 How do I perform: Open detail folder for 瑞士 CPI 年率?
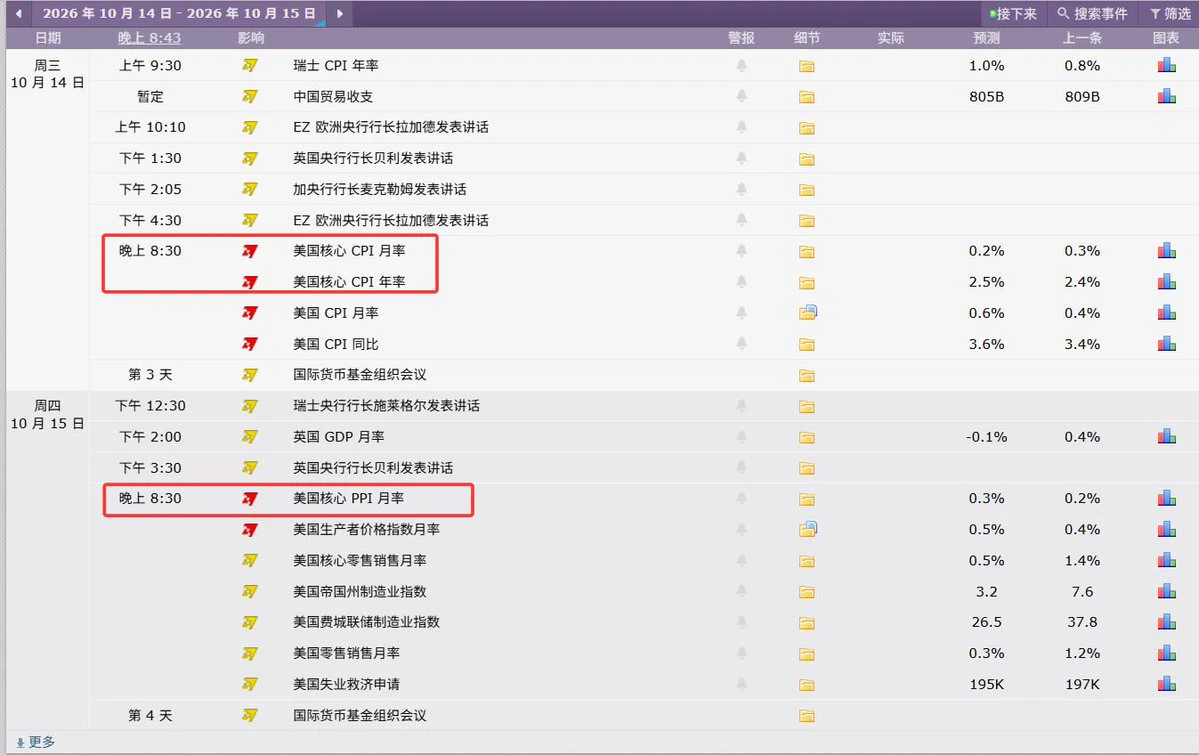807,67
